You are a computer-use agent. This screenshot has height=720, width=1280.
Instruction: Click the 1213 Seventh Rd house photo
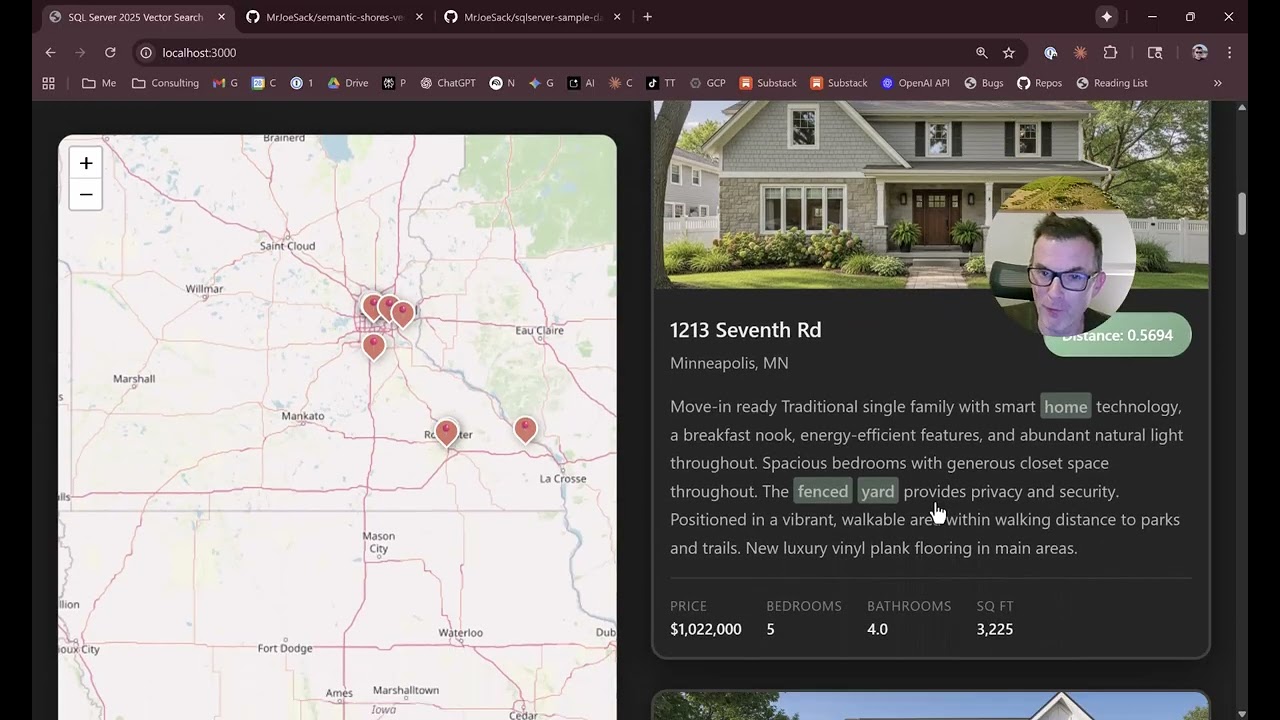[x=931, y=195]
